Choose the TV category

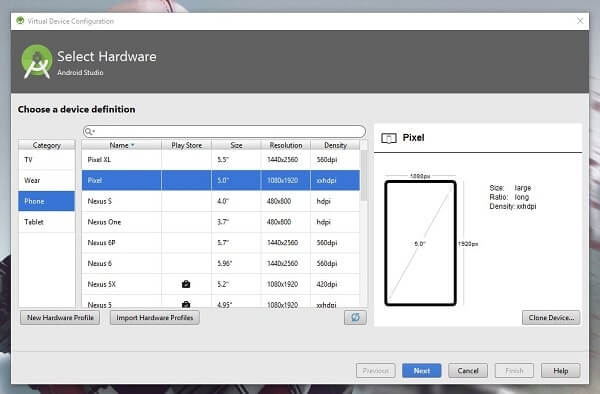[x=47, y=160]
